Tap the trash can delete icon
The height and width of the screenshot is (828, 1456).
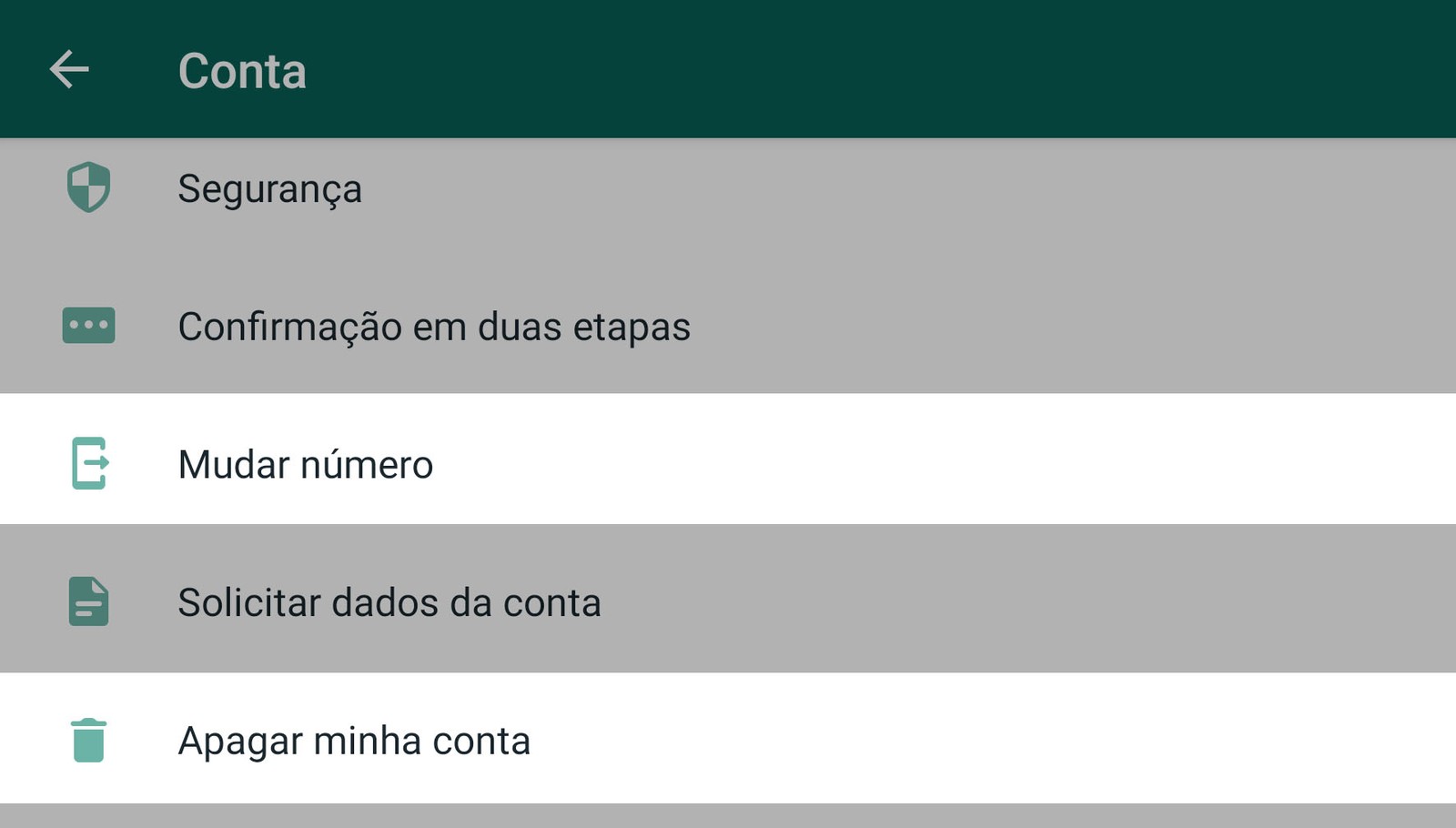(88, 740)
